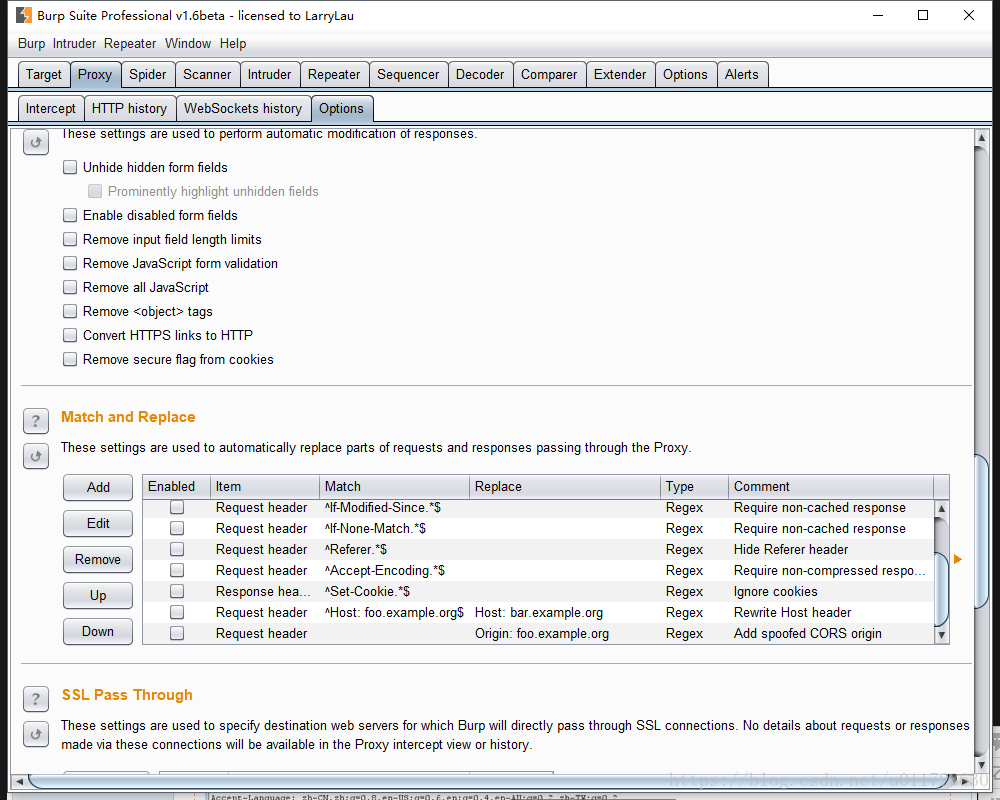The image size is (1000, 800).
Task: Restore defaults for SSL Pass Through section
Action: [36, 734]
